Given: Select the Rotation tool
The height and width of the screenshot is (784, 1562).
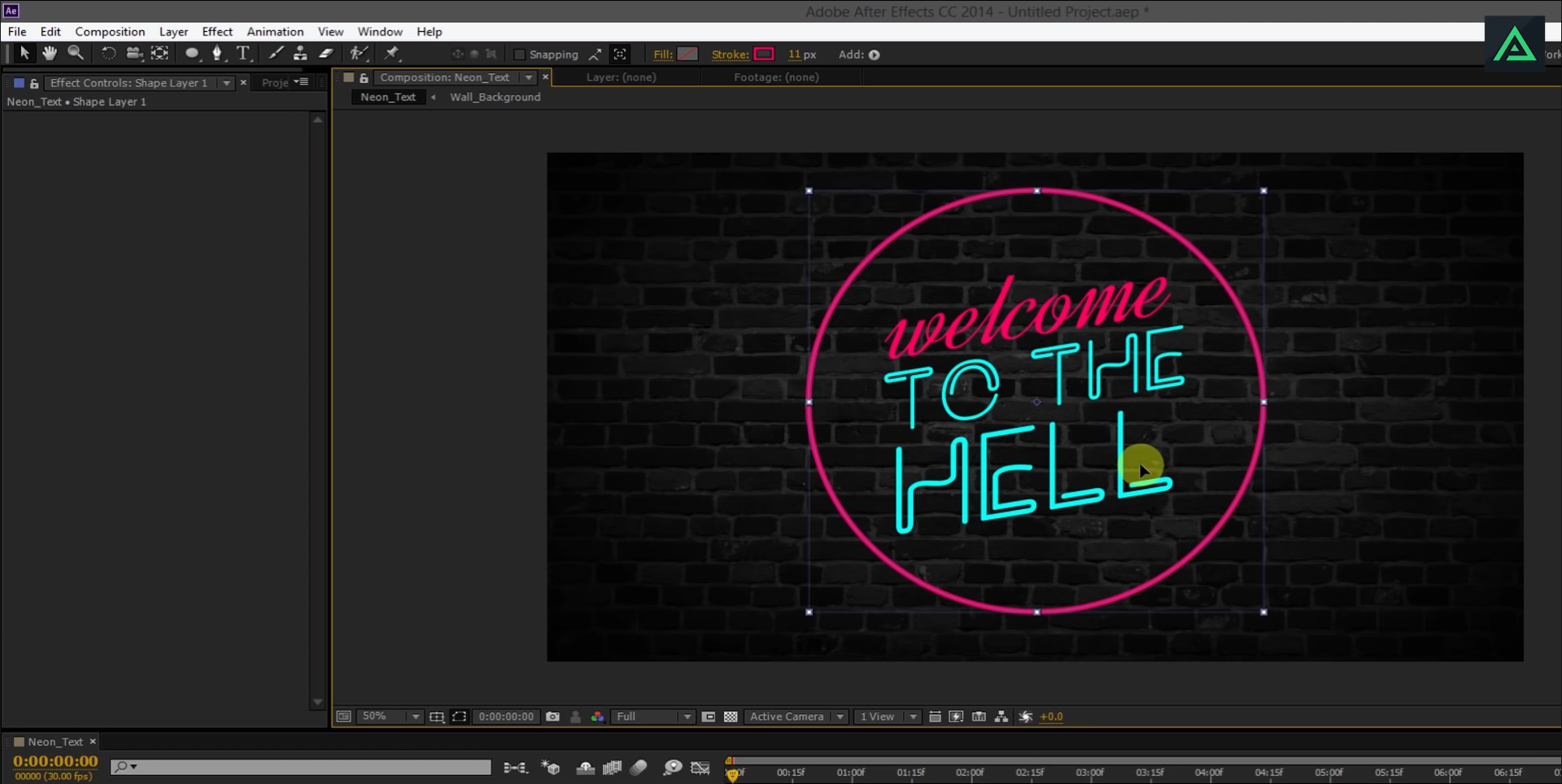Looking at the screenshot, I should [x=108, y=54].
